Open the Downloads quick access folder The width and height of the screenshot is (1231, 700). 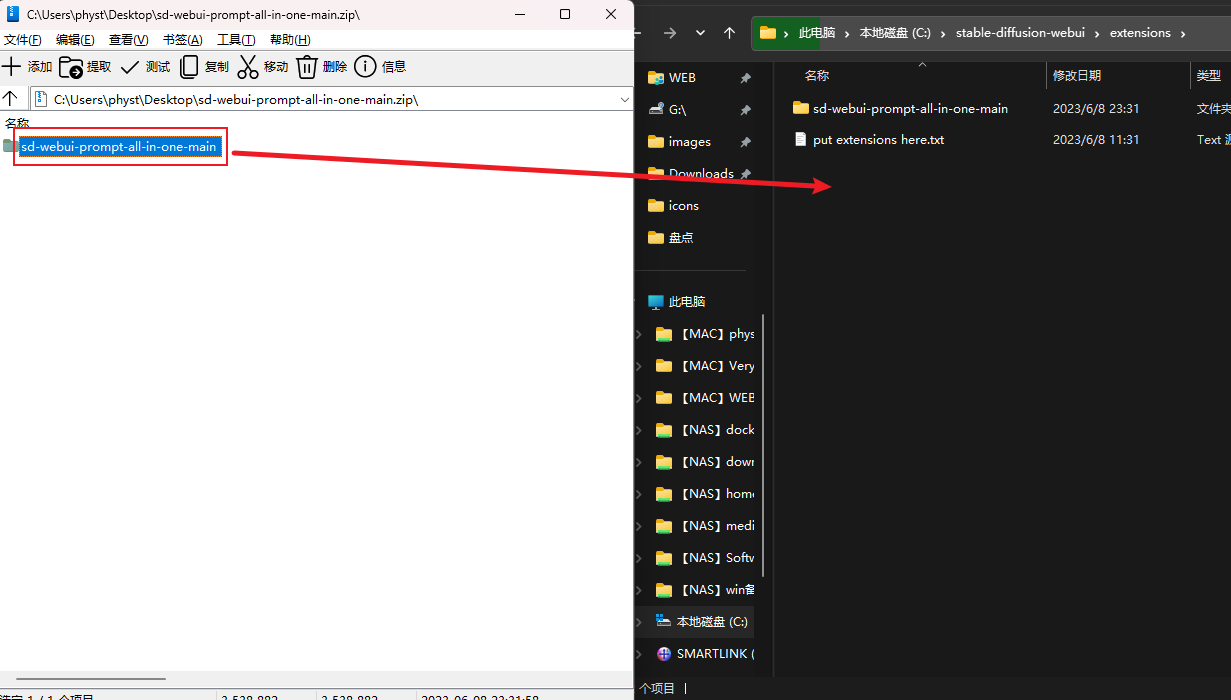coord(700,174)
